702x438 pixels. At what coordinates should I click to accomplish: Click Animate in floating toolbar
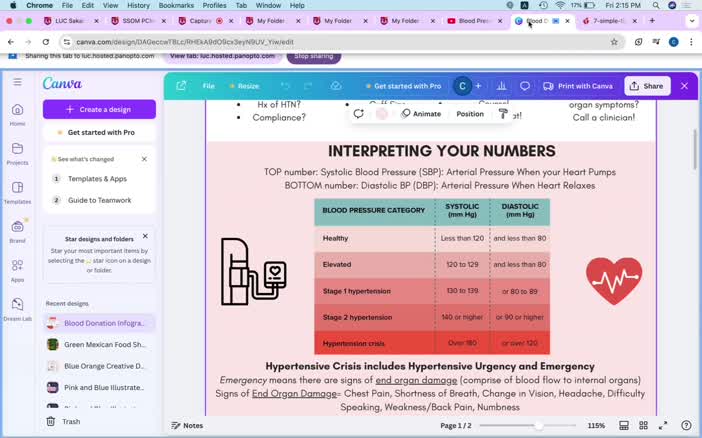tap(421, 114)
